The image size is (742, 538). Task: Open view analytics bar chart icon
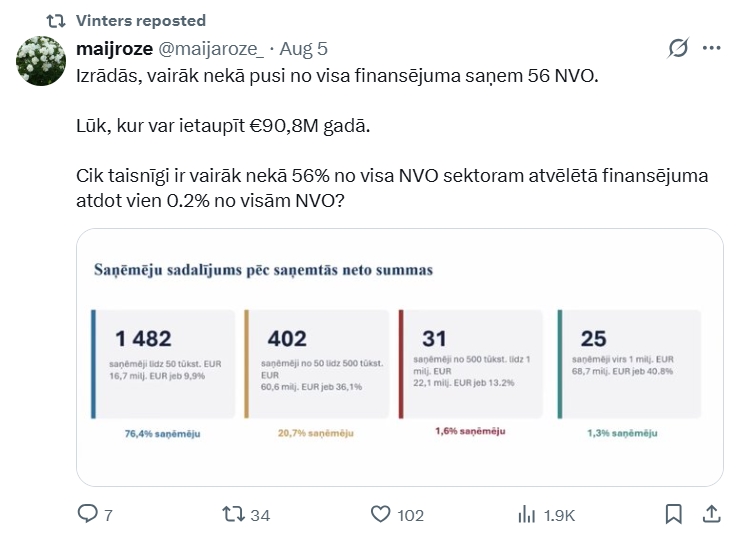click(527, 514)
